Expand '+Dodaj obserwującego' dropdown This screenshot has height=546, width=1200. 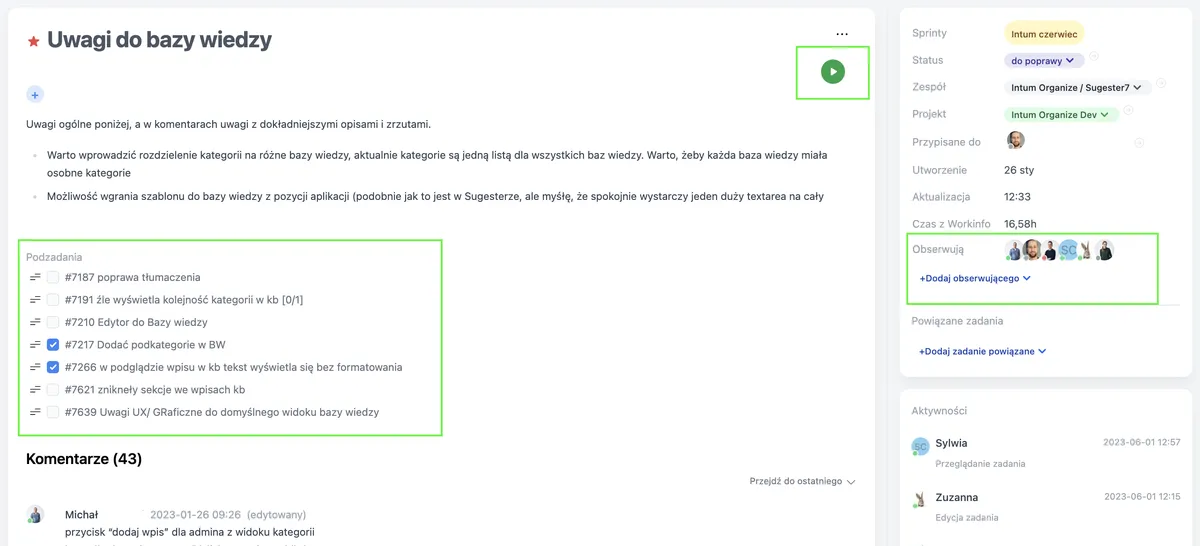[975, 278]
